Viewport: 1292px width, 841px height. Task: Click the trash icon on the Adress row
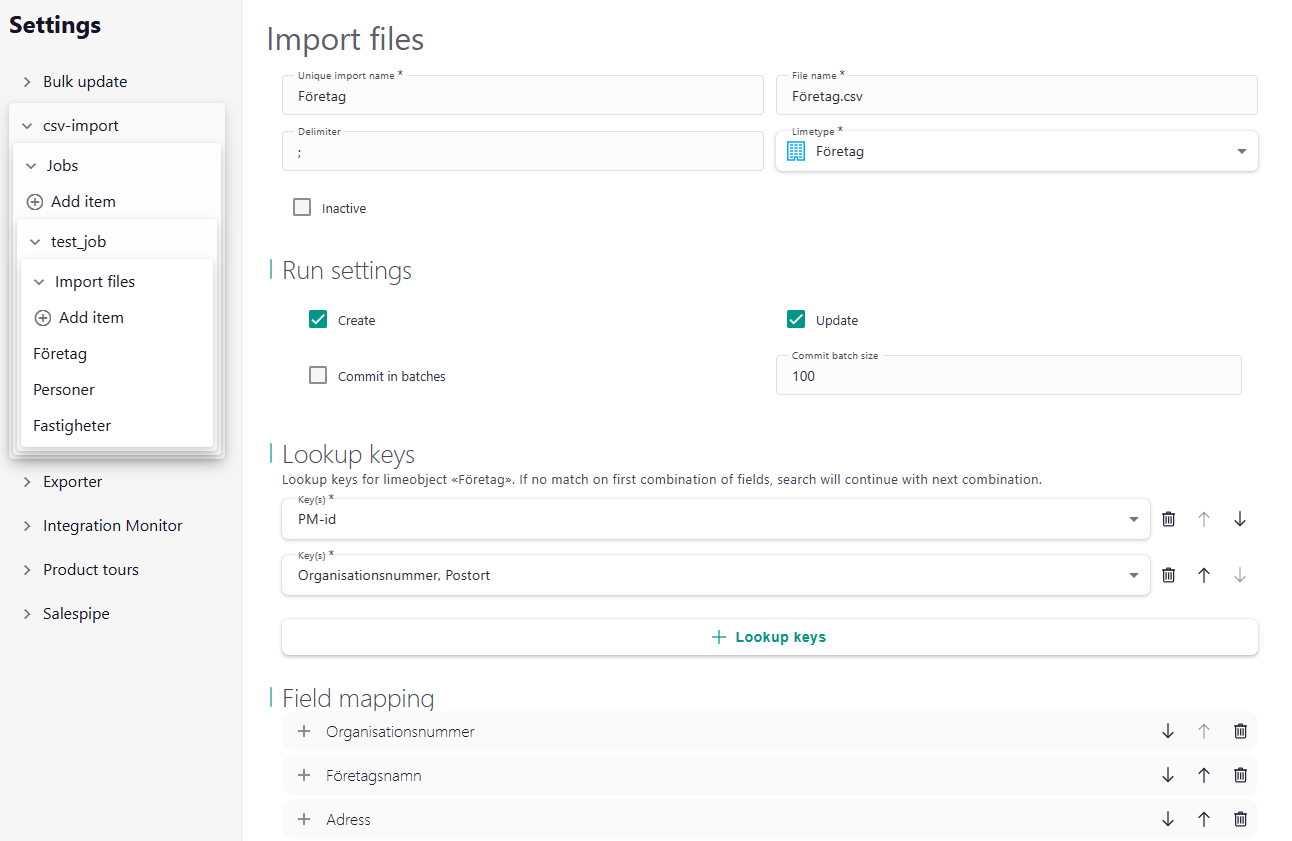[x=1240, y=818]
